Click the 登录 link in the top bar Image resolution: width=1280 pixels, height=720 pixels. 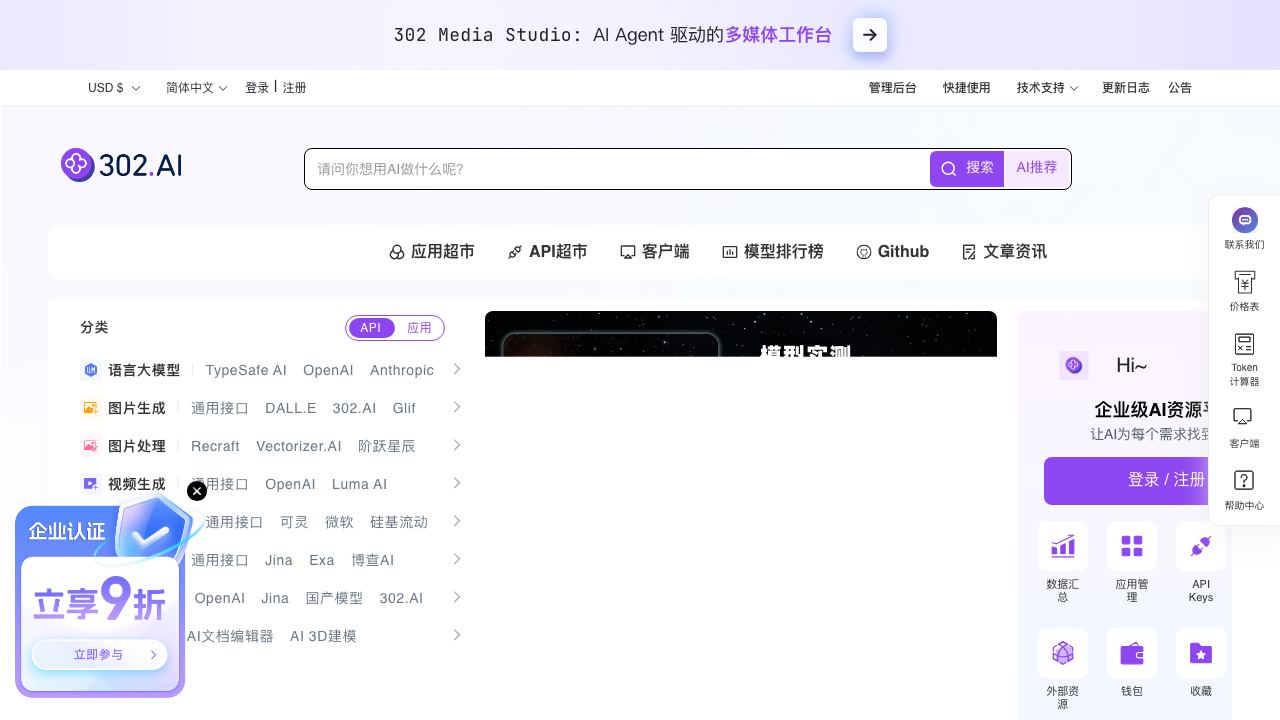point(257,88)
